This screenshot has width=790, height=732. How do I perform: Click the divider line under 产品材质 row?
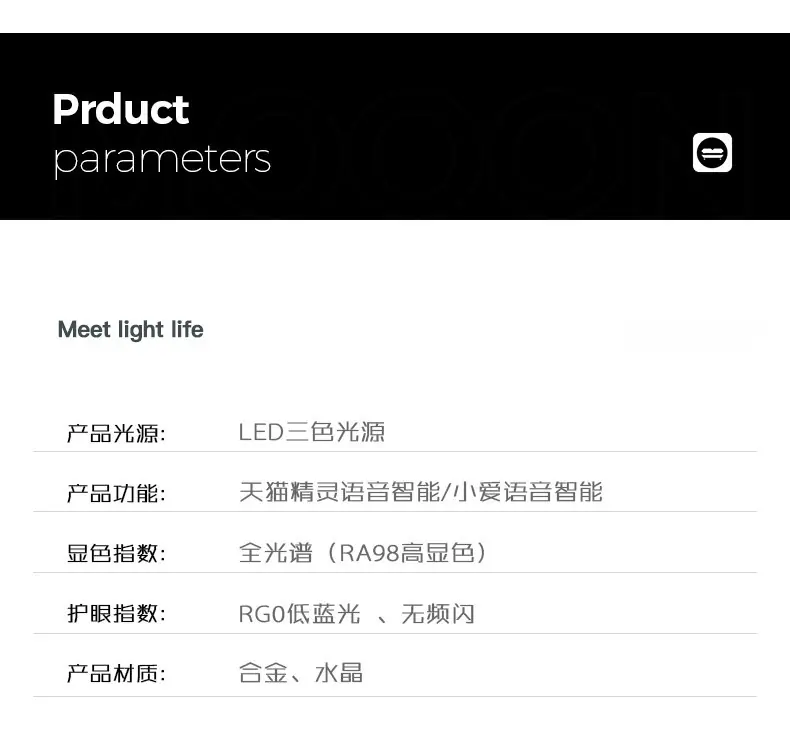tap(395, 697)
